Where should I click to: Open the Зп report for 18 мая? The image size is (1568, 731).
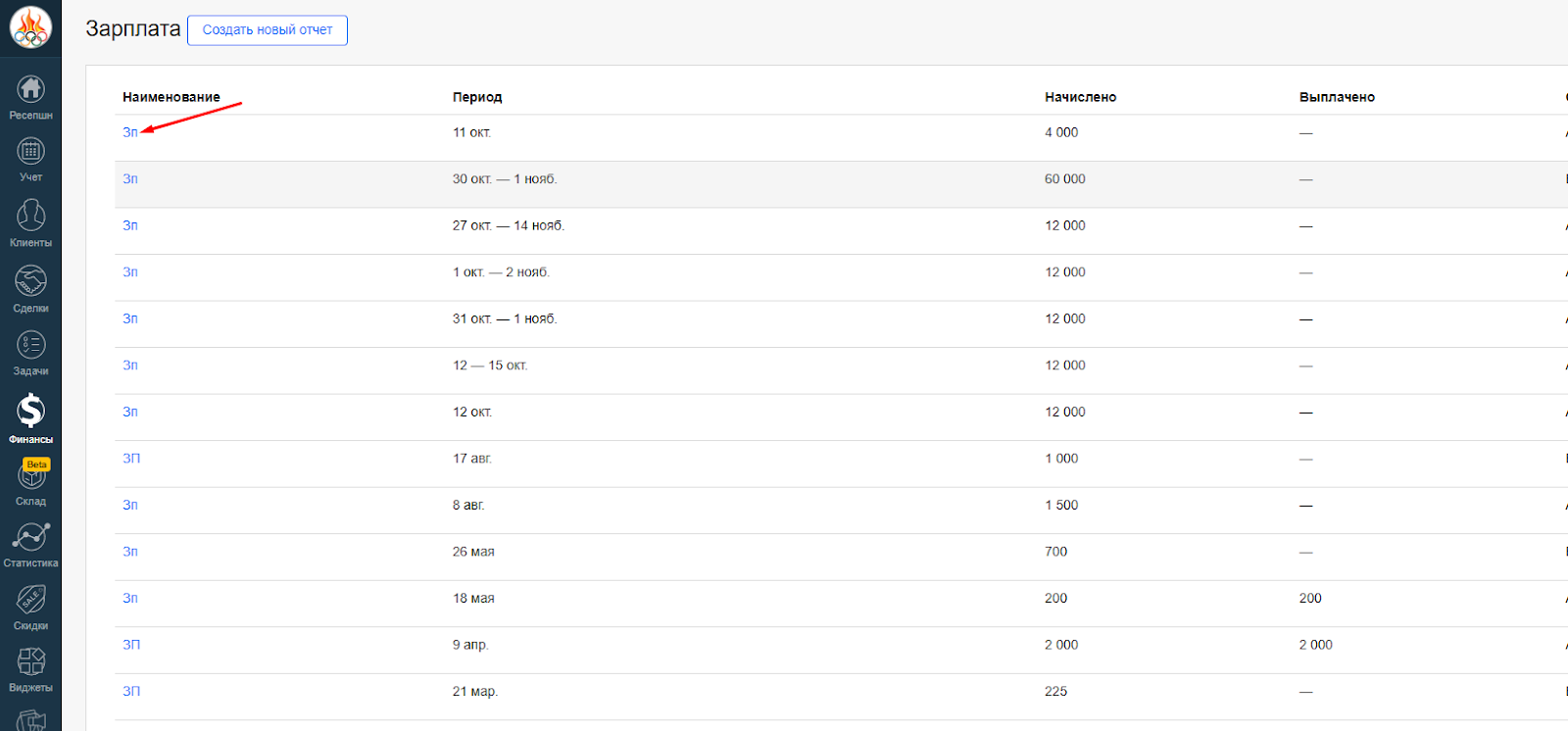(129, 599)
